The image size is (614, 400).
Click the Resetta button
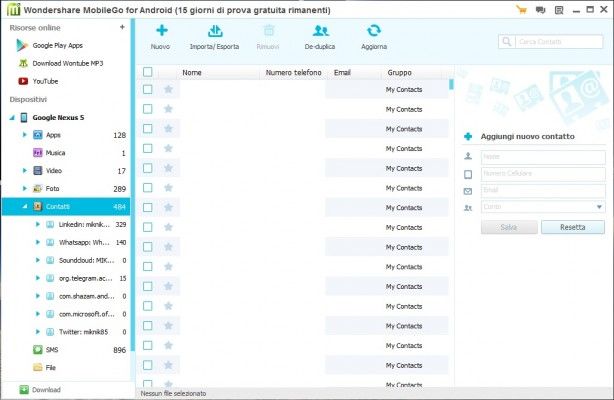click(x=572, y=227)
